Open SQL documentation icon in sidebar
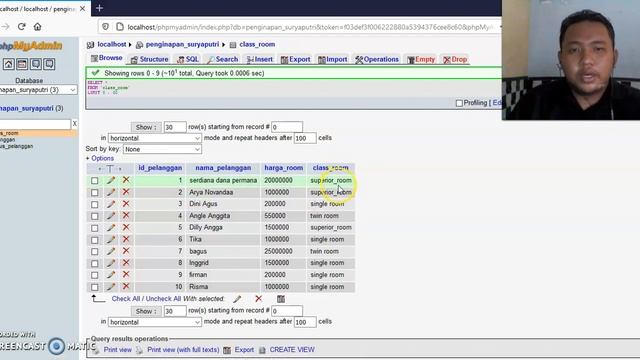This screenshot has height=360, width=640. (x=49, y=64)
